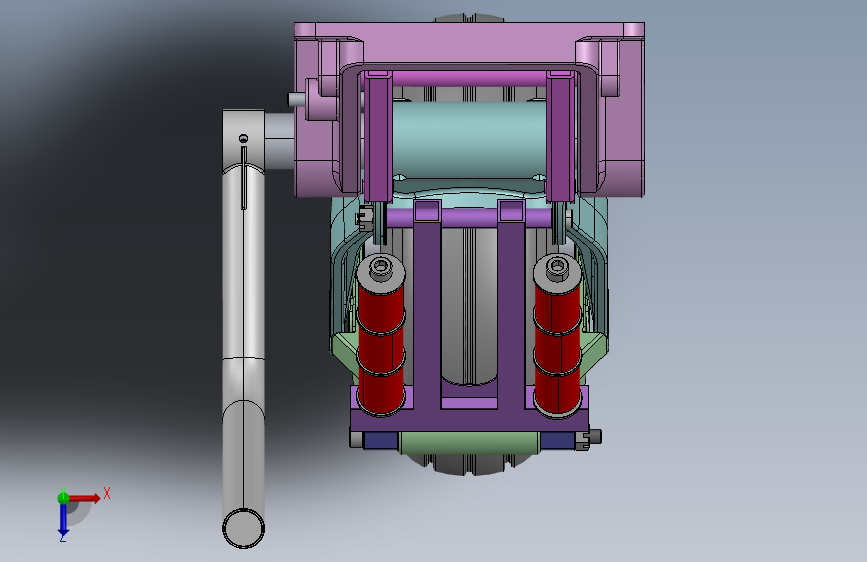This screenshot has width=867, height=562.
Task: Select the hex socket screw atop right red cylinder
Action: click(557, 268)
